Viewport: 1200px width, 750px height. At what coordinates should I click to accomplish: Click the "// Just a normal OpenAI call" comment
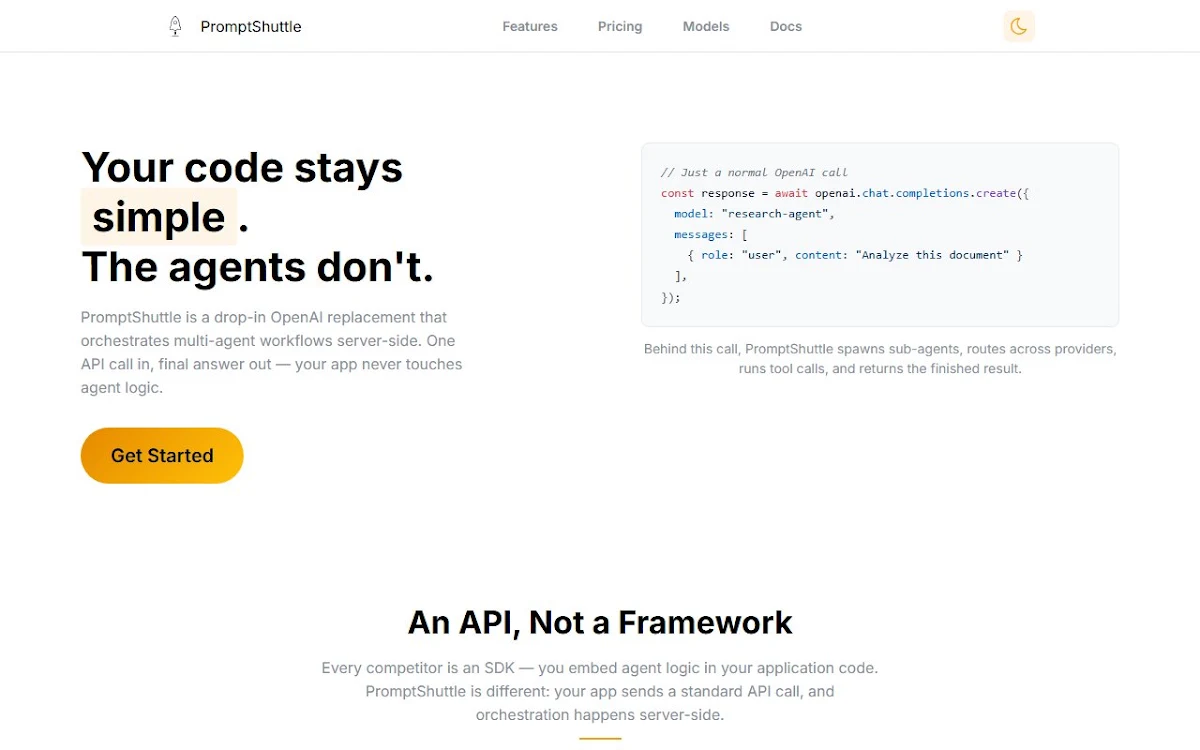[754, 172]
